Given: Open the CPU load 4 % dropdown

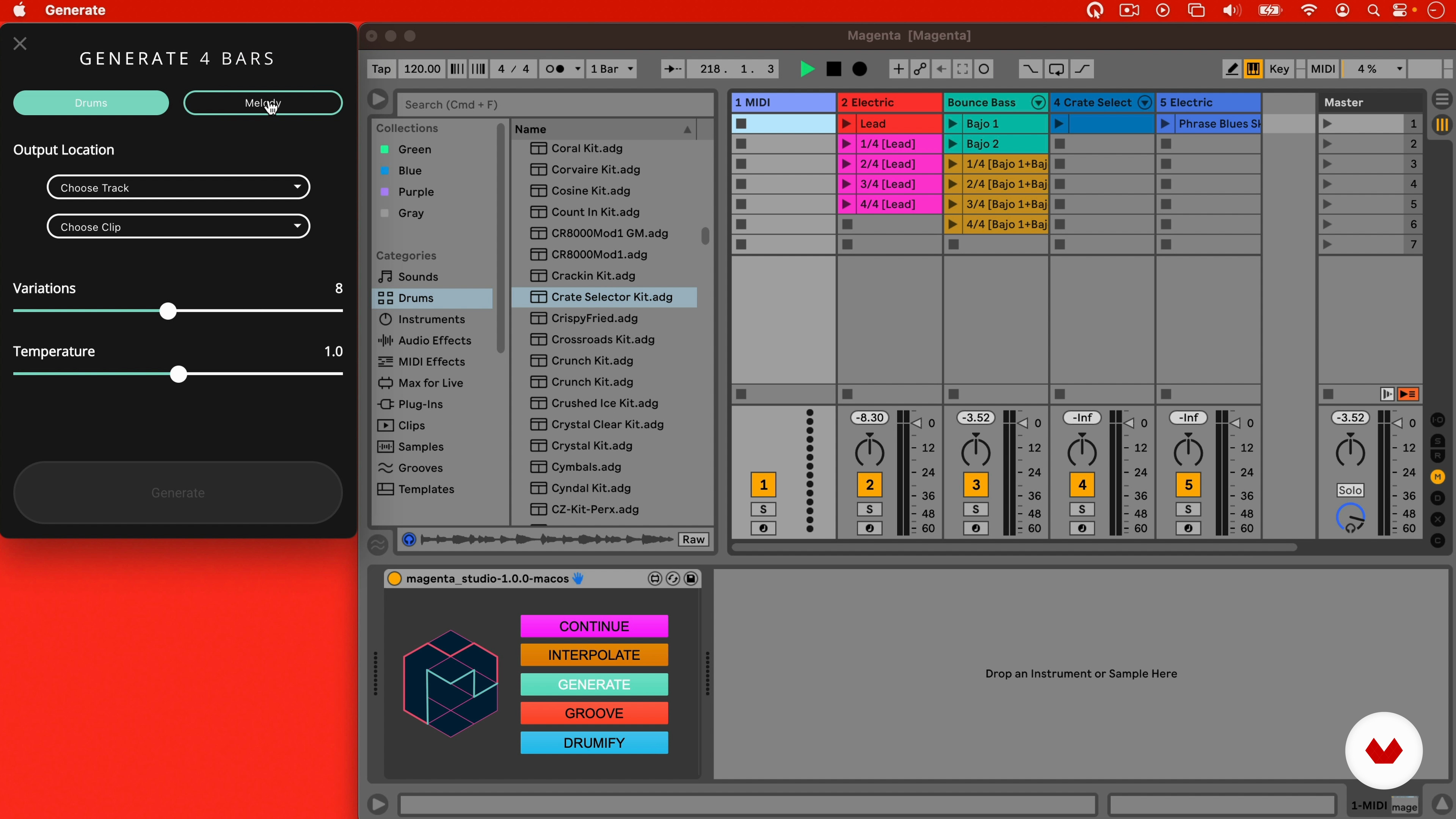Looking at the screenshot, I should [x=1373, y=69].
